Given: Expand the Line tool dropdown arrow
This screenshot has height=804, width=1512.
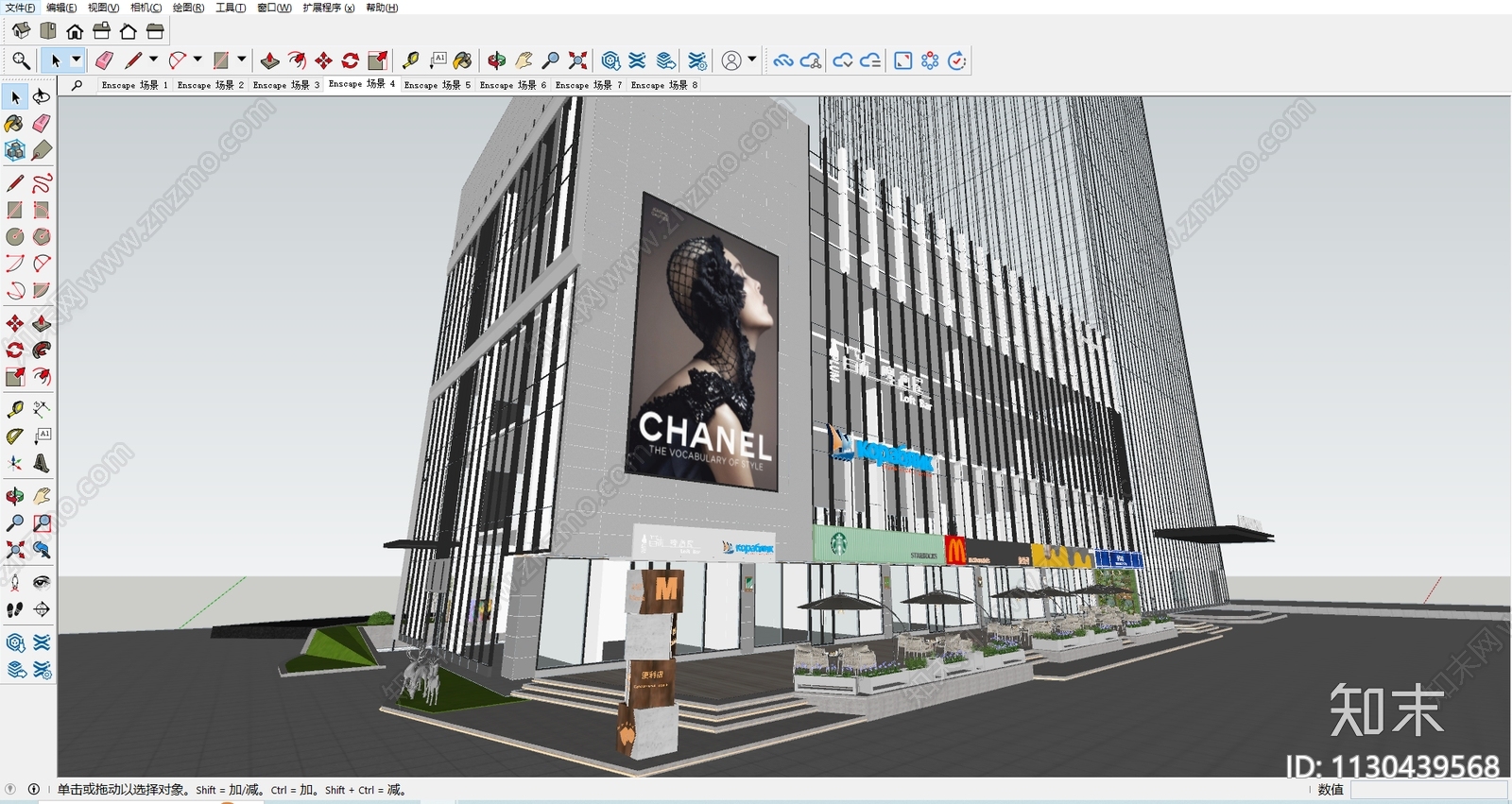Looking at the screenshot, I should [153, 60].
